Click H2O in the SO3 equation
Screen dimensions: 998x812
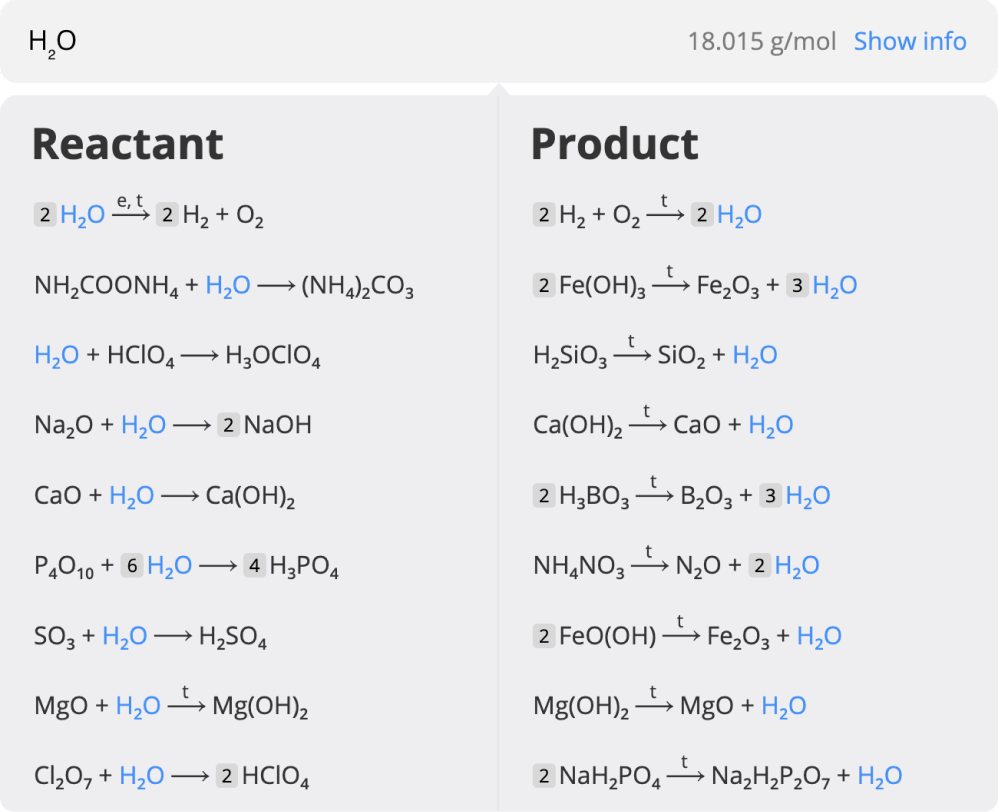[127, 635]
